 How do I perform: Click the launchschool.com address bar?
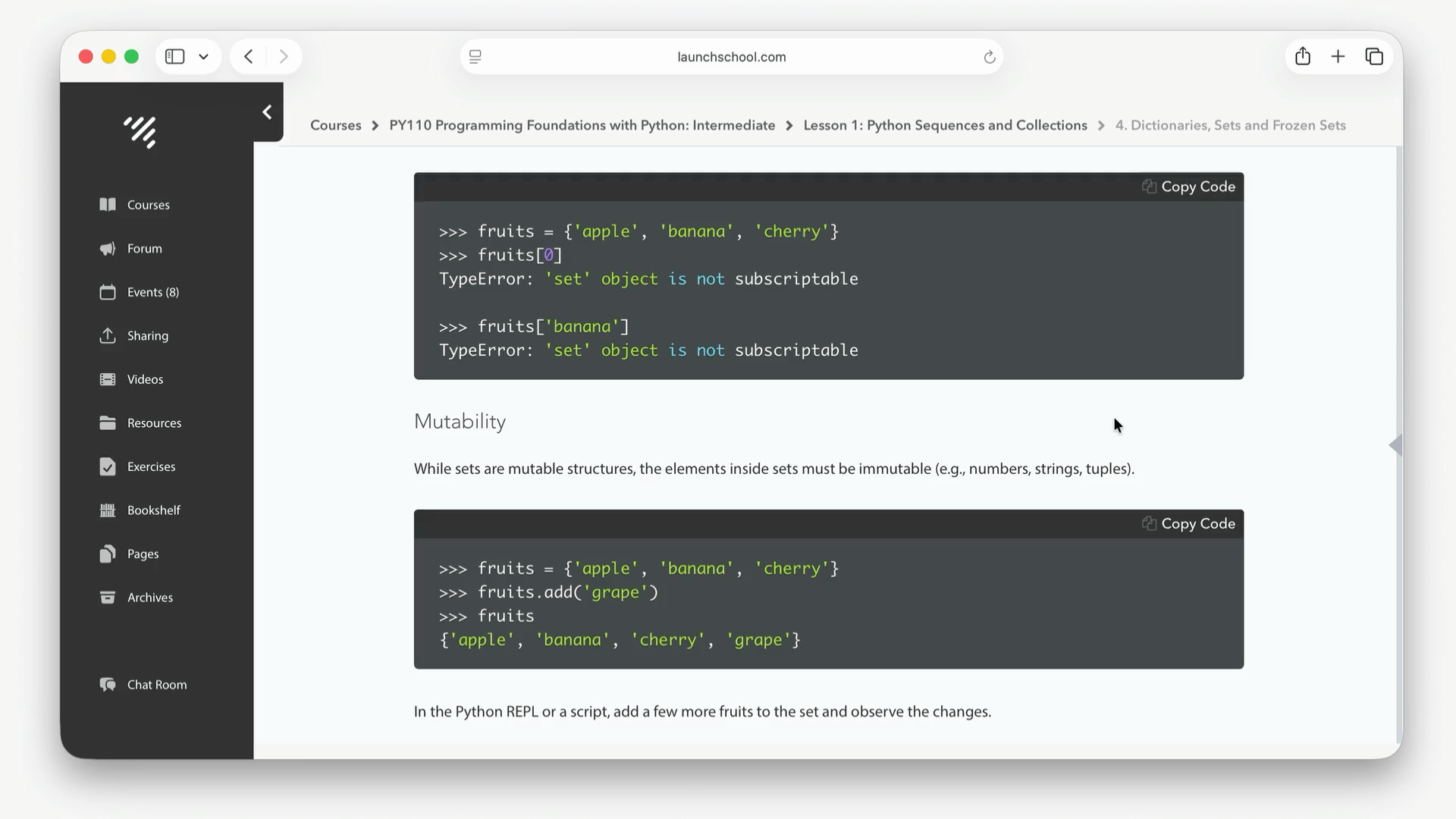coord(731,57)
